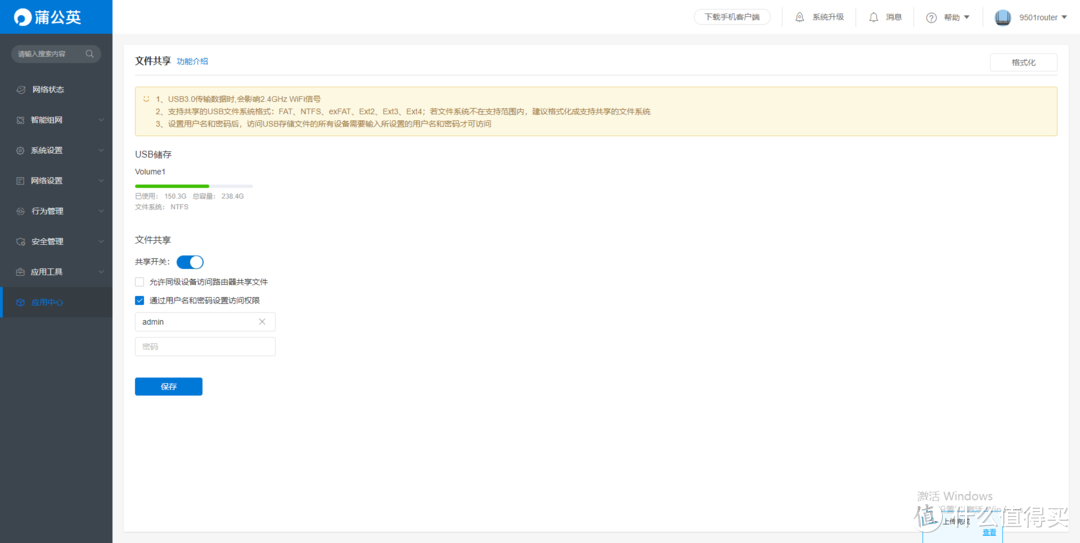
Task: Open the 功能介绍 link
Action: coord(192,61)
